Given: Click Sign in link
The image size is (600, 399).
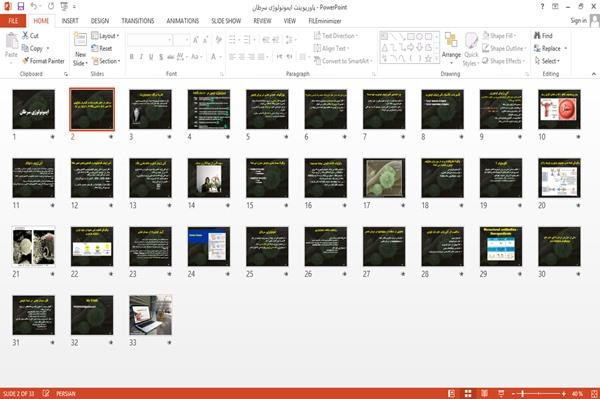Looking at the screenshot, I should pos(578,21).
